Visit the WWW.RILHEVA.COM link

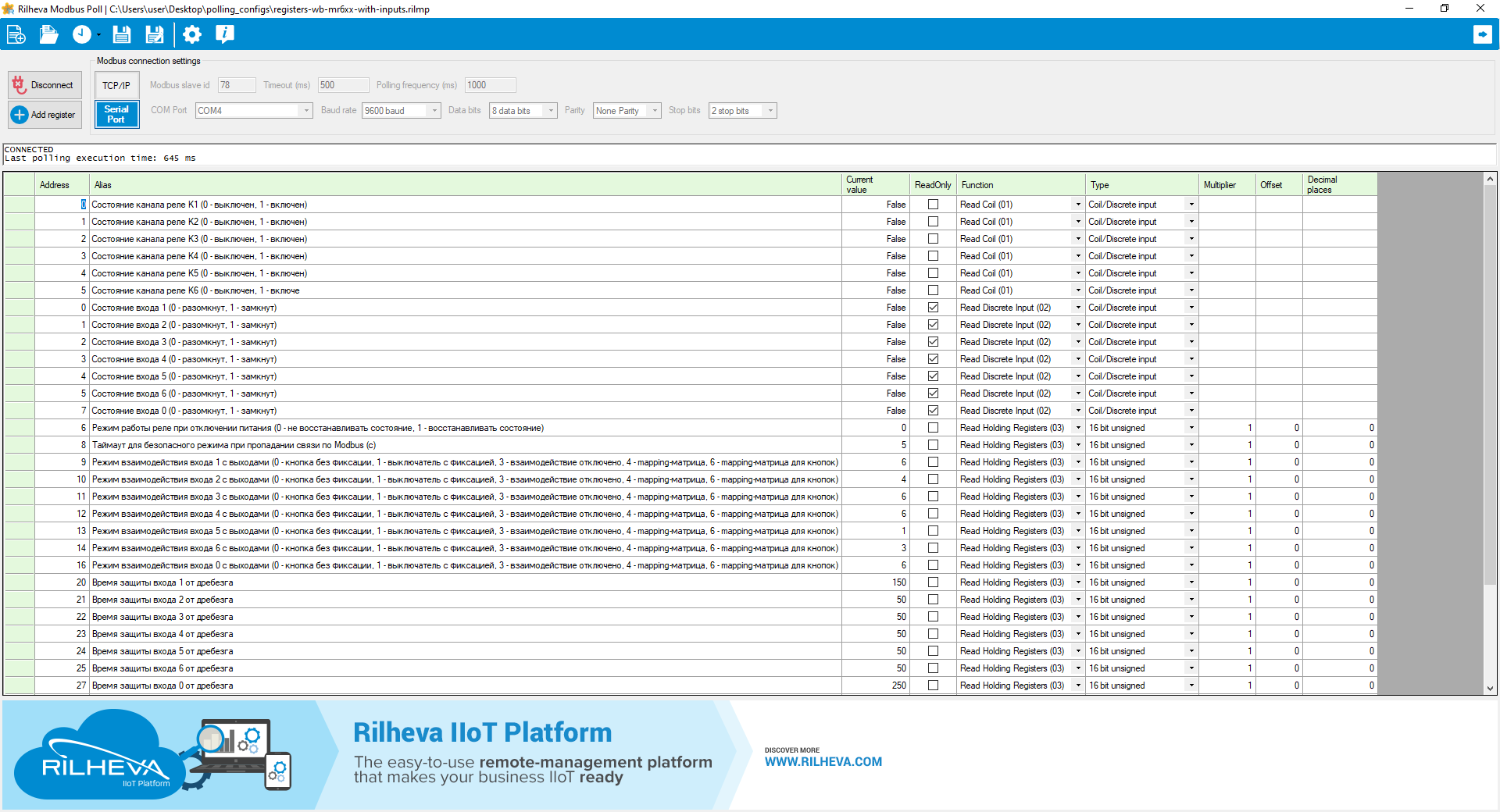click(823, 762)
